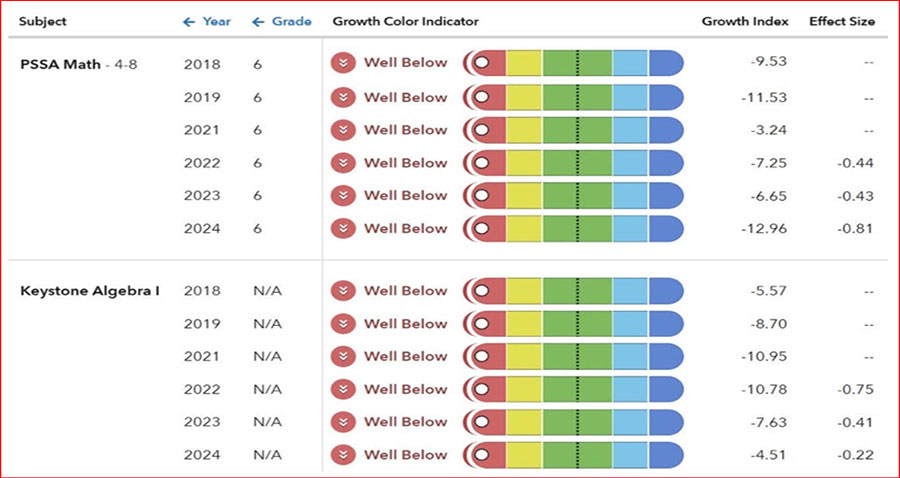Click the Well Below icon for PSSA Math 2018

coord(344,63)
